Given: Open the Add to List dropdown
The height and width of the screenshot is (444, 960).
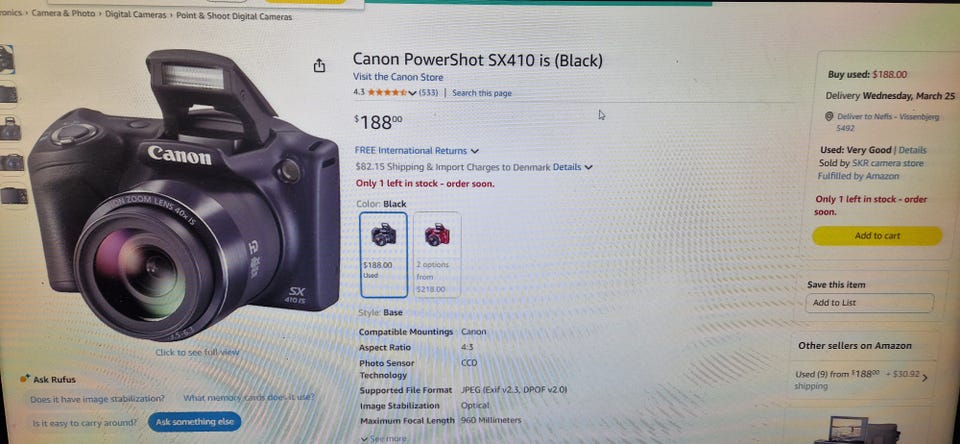Looking at the screenshot, I should pos(869,303).
